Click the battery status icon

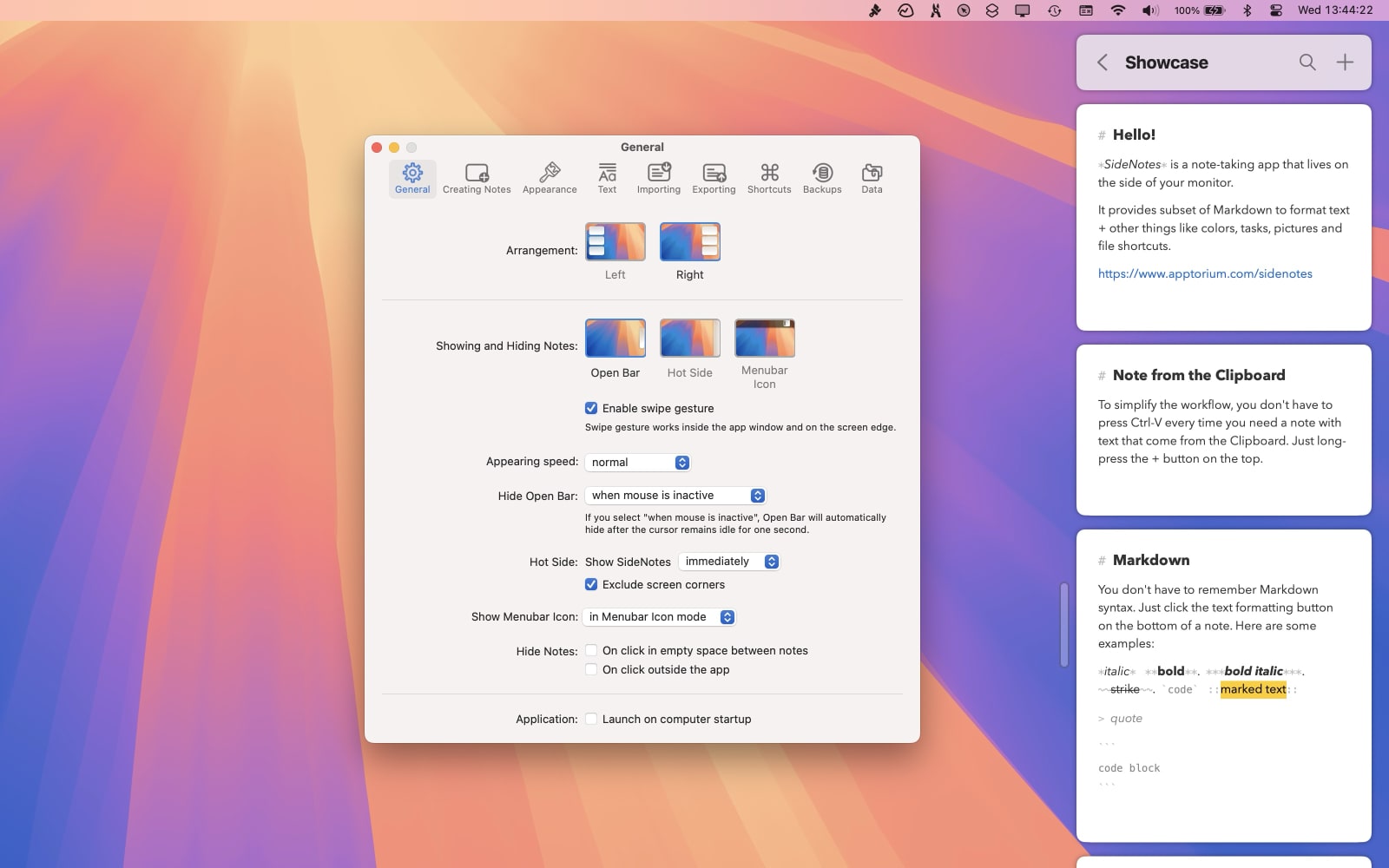click(x=1215, y=10)
